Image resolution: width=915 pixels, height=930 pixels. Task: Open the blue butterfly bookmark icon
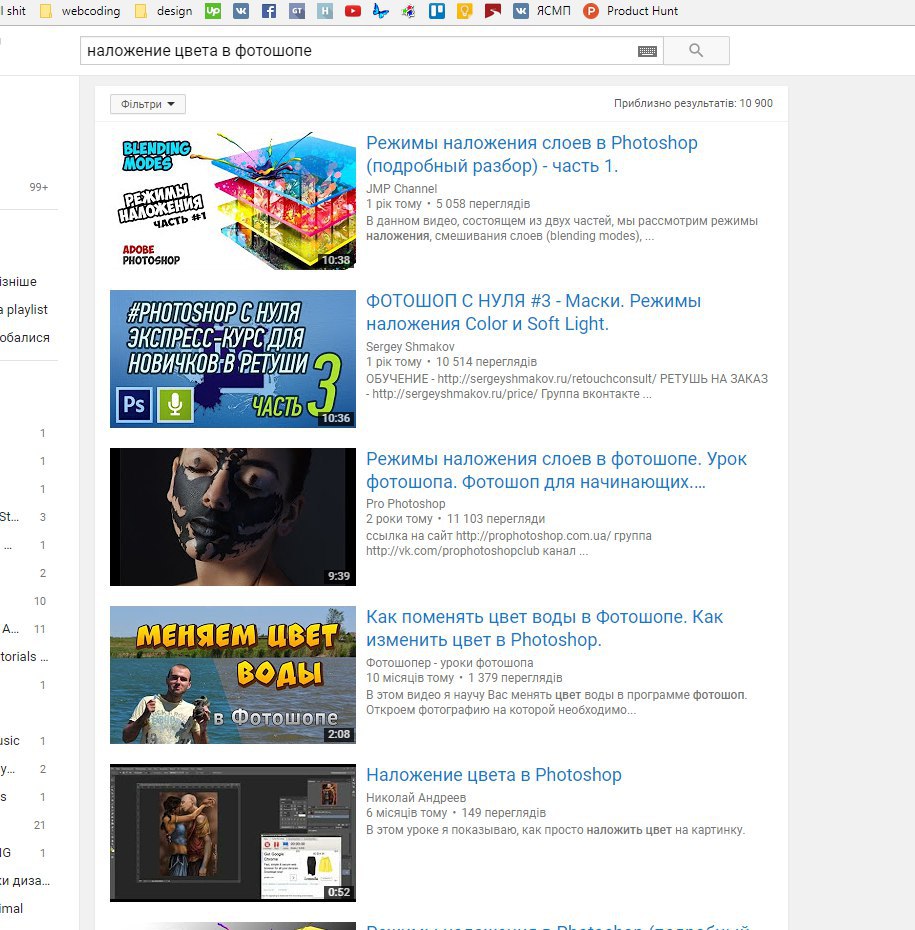point(381,11)
